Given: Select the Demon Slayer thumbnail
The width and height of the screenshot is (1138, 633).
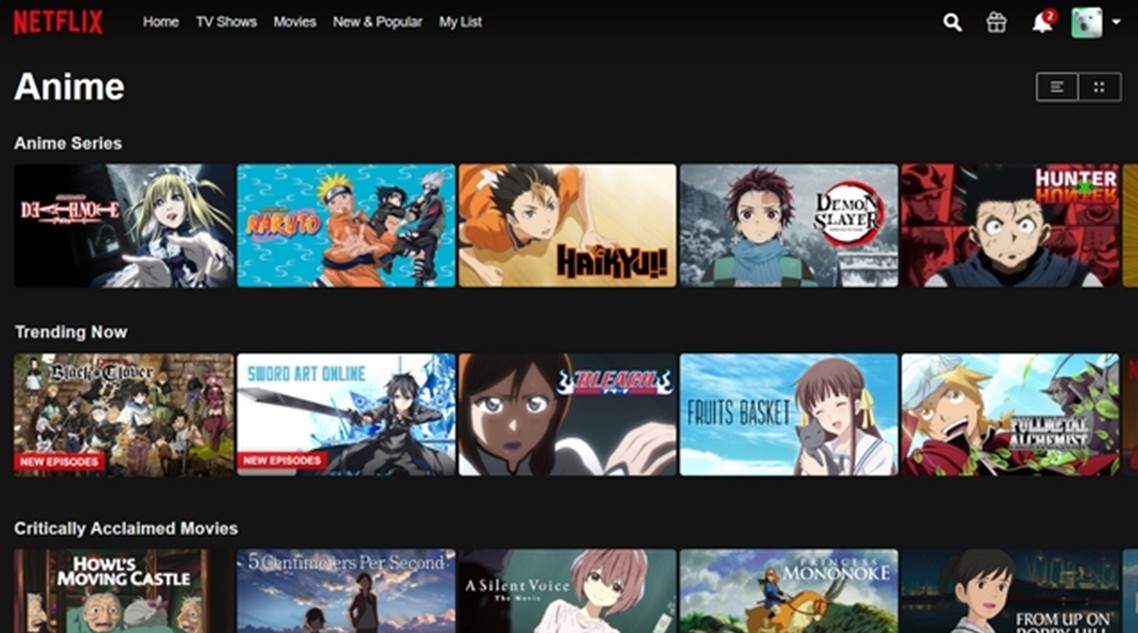Looking at the screenshot, I should (x=789, y=226).
